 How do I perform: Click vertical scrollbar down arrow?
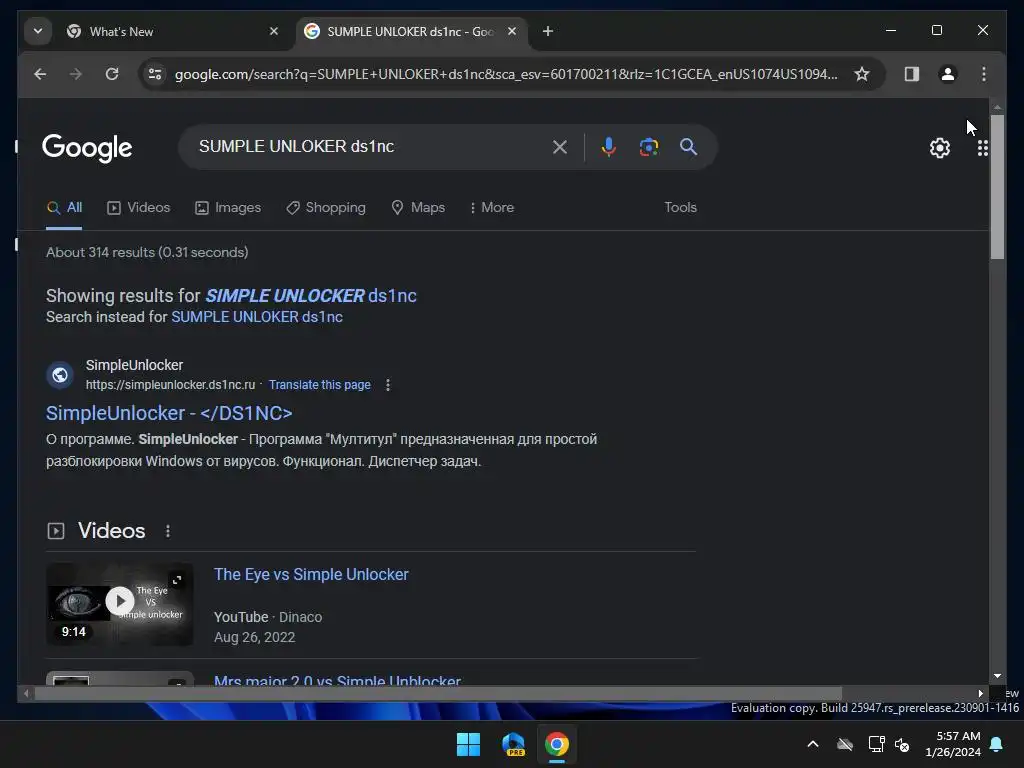click(x=997, y=677)
